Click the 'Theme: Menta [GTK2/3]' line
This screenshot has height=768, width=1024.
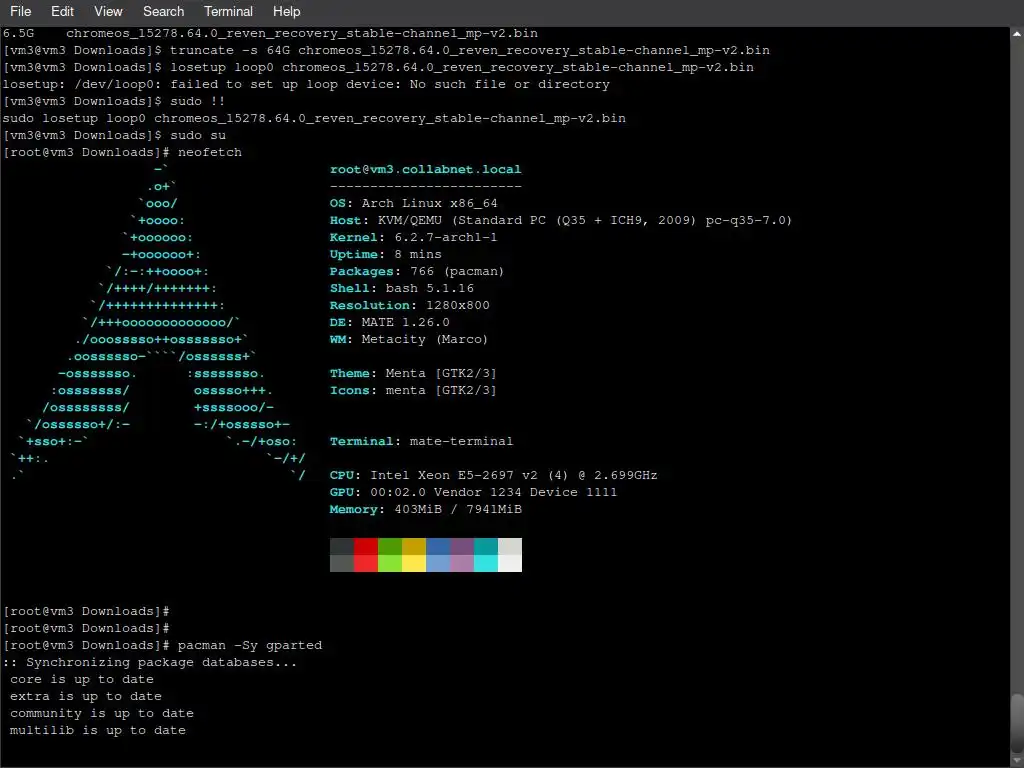click(x=413, y=373)
